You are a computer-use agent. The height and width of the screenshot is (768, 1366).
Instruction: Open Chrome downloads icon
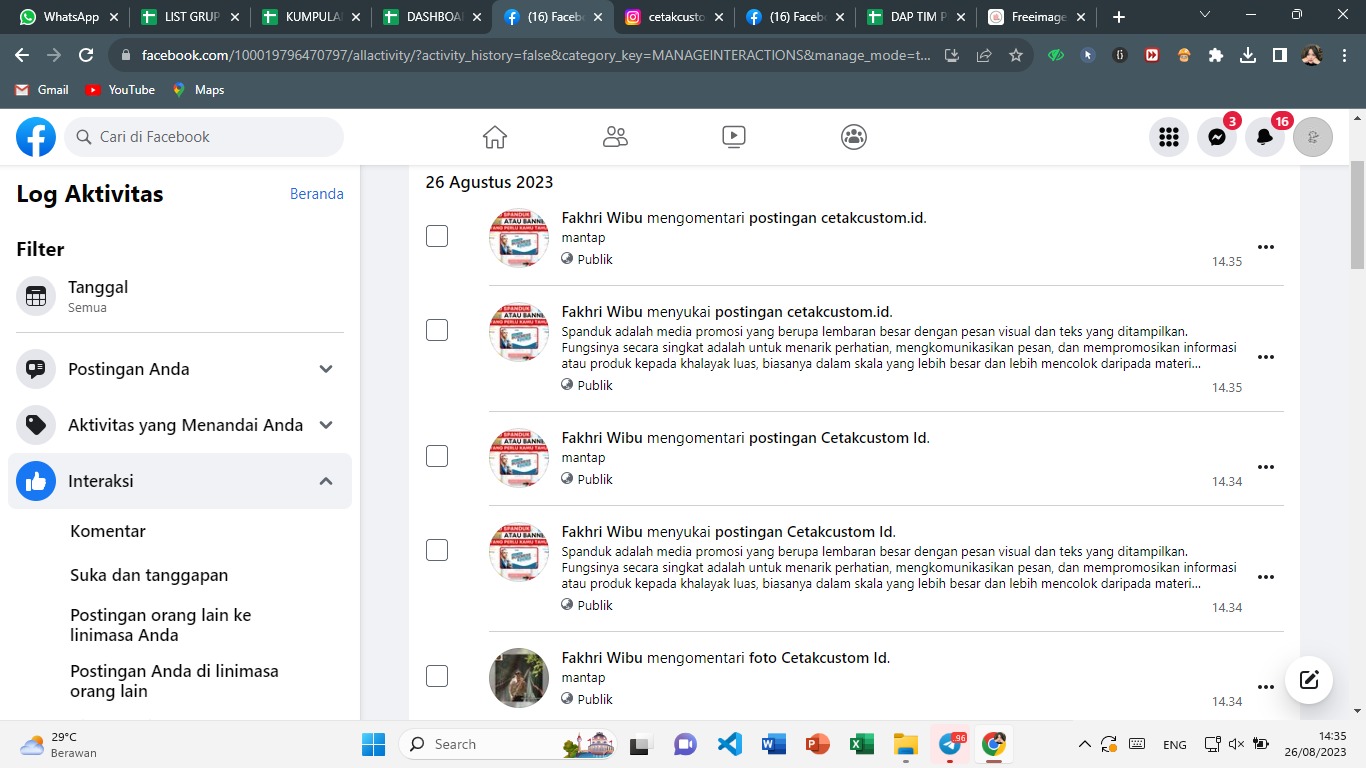click(1248, 56)
